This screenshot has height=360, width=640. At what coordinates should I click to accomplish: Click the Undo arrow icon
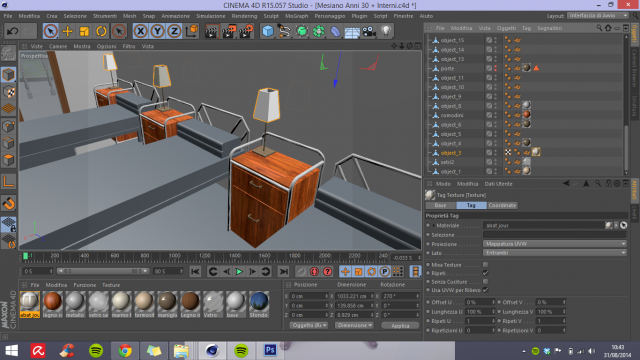(x=13, y=31)
